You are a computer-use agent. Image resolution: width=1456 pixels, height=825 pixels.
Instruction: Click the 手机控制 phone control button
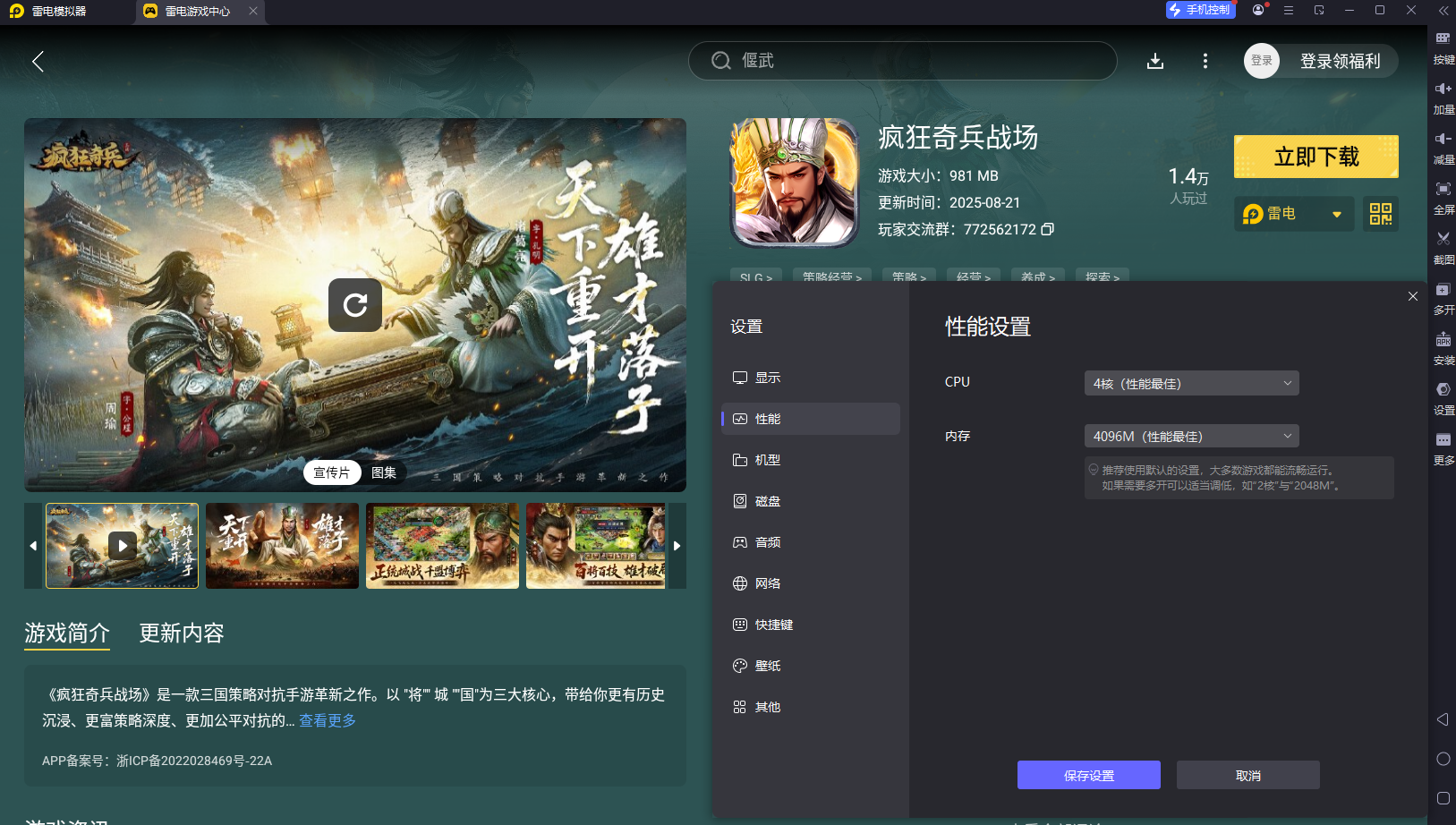pyautogui.click(x=1200, y=10)
